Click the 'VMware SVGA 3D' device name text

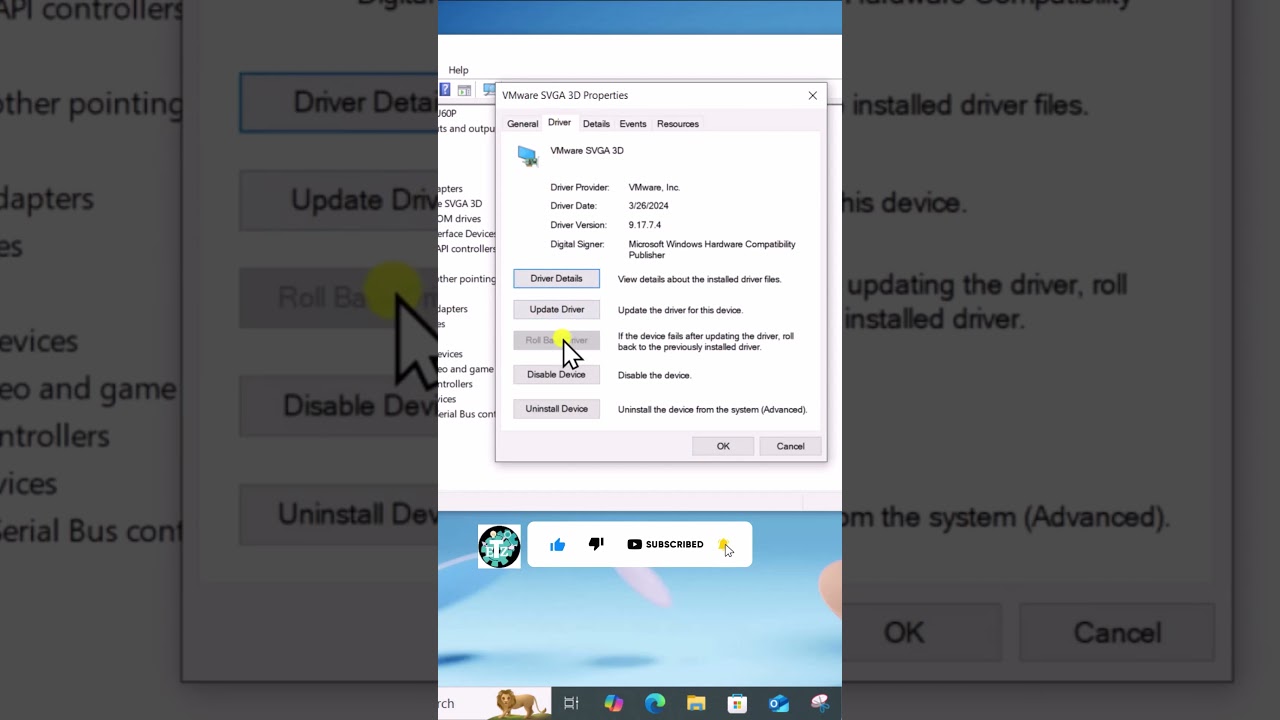click(587, 150)
